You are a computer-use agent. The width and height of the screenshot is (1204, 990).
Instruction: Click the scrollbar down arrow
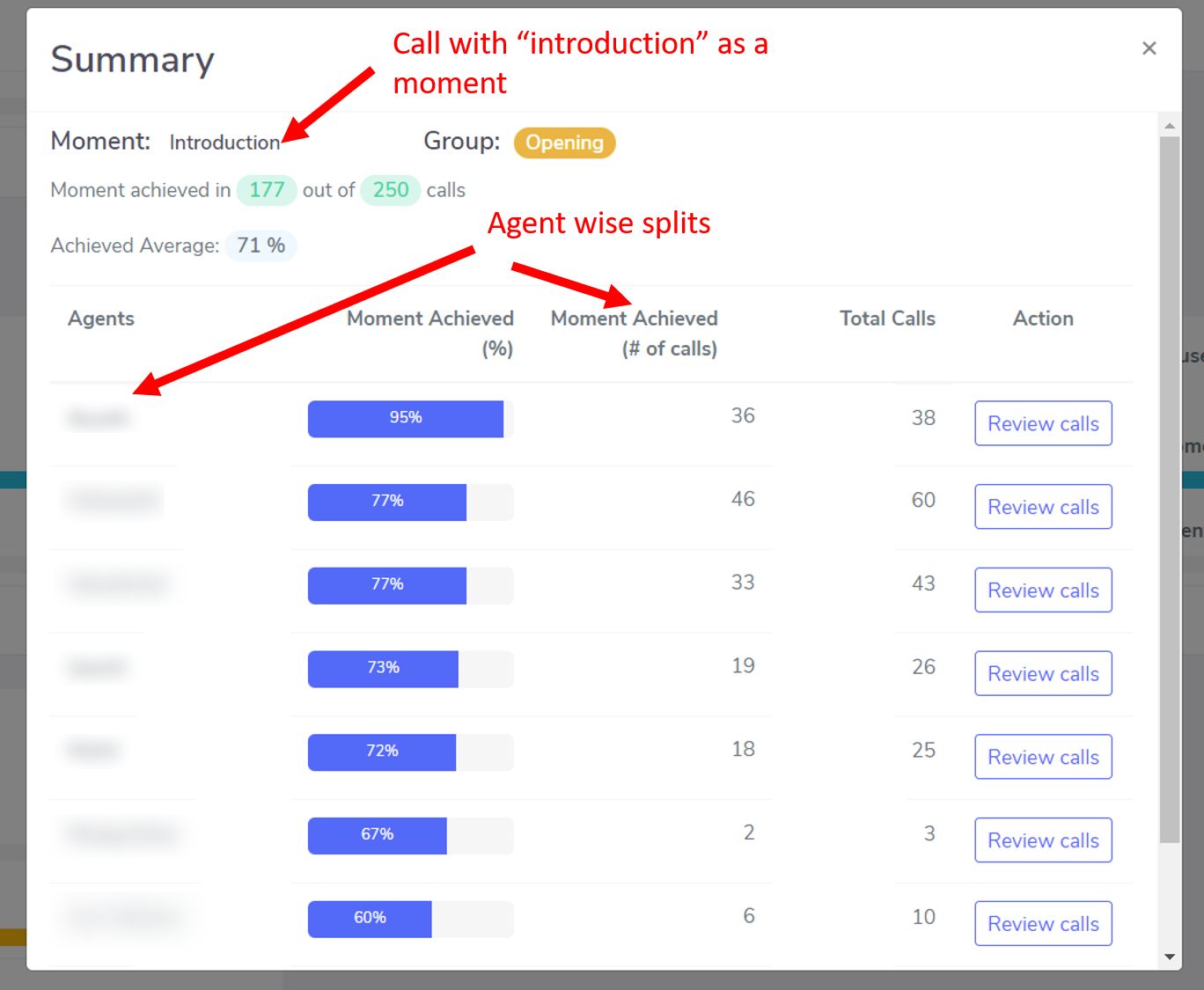[x=1171, y=957]
